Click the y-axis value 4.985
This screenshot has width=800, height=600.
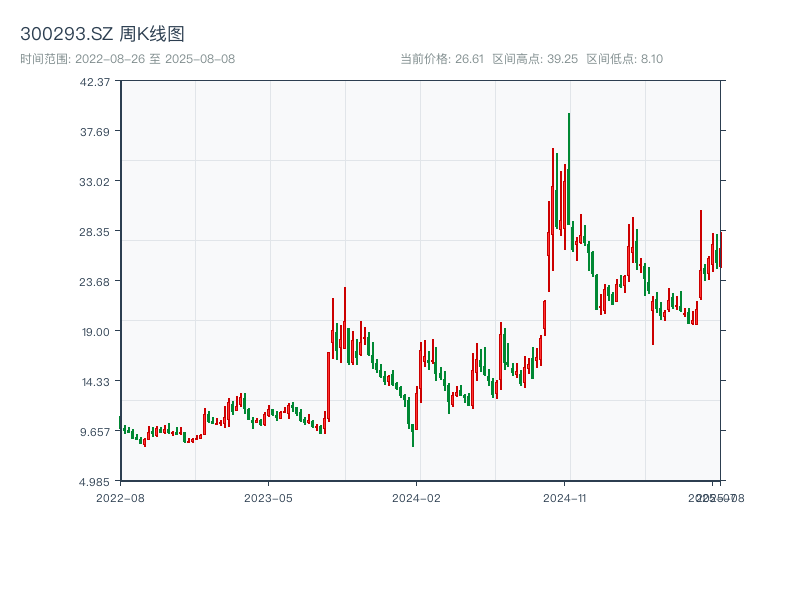[x=94, y=482]
